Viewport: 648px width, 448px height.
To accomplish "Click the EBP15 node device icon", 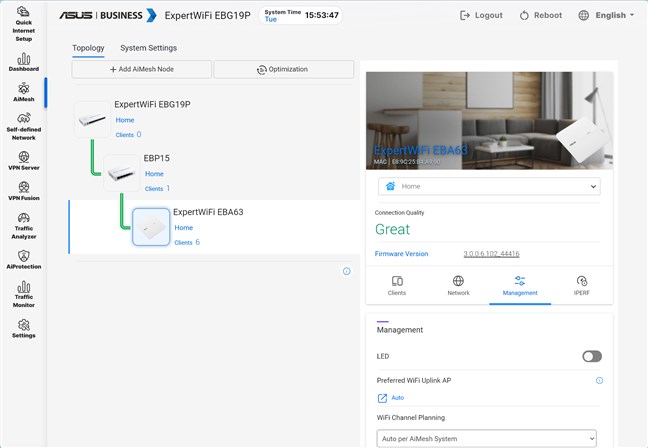I will click(x=122, y=173).
